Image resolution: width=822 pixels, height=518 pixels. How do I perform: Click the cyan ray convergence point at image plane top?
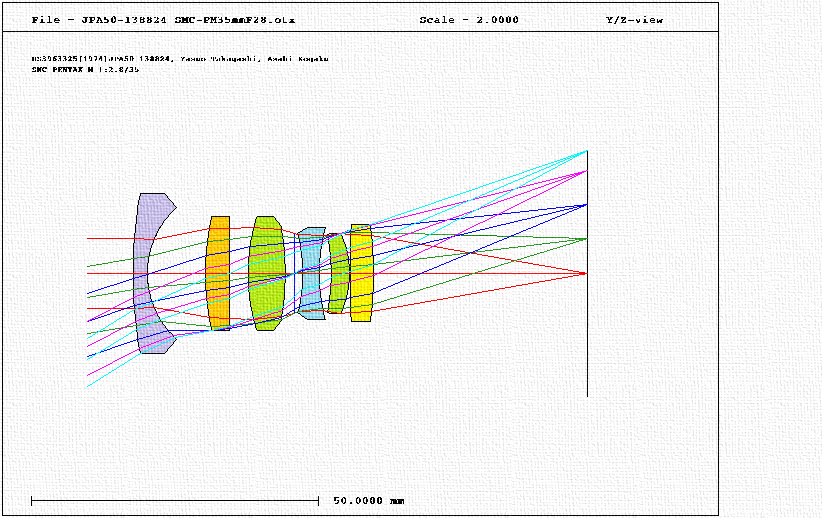pyautogui.click(x=587, y=152)
